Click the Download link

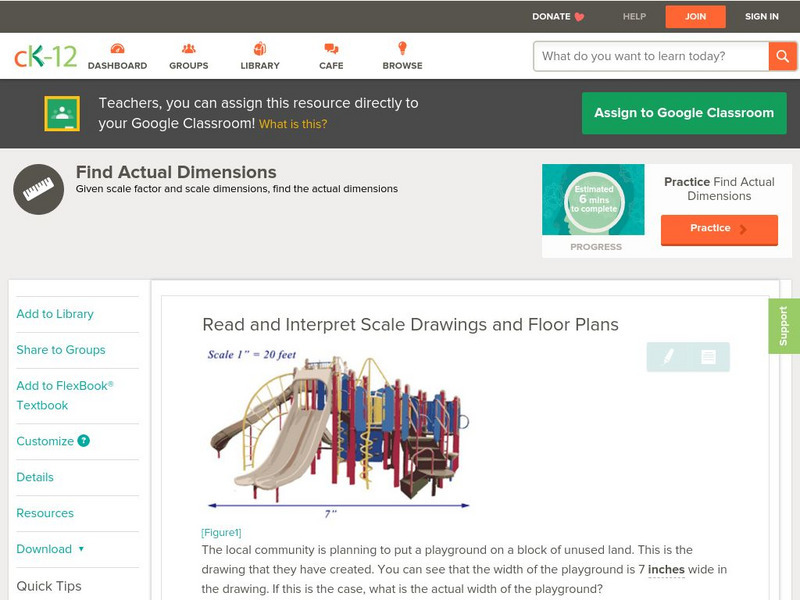tap(44, 549)
